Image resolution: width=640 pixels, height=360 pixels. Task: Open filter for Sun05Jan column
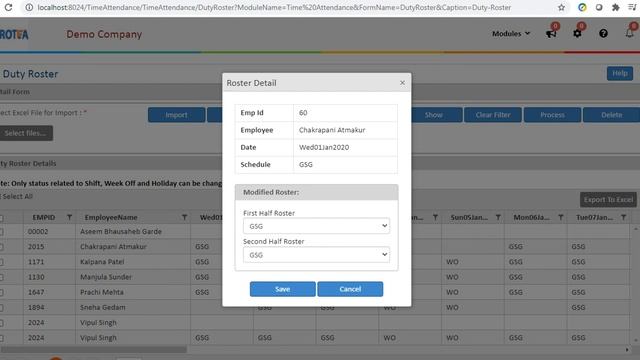tap(498, 218)
